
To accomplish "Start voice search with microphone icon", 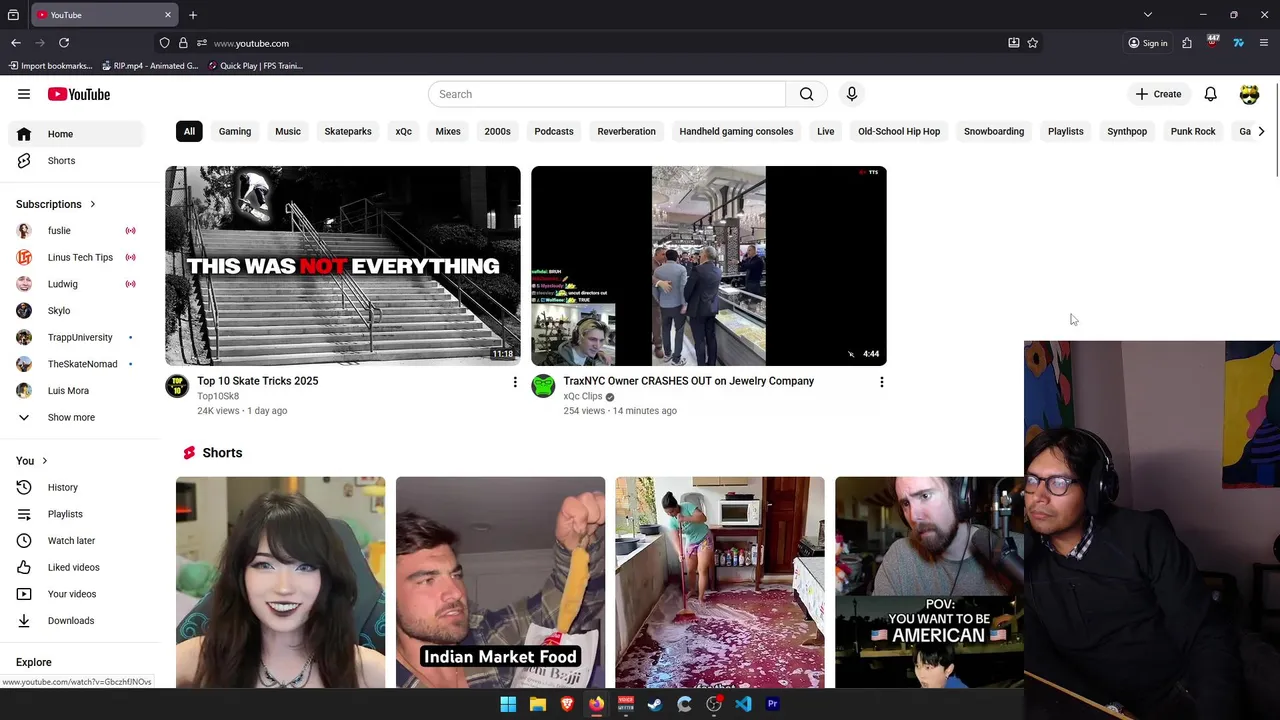I will point(852,94).
